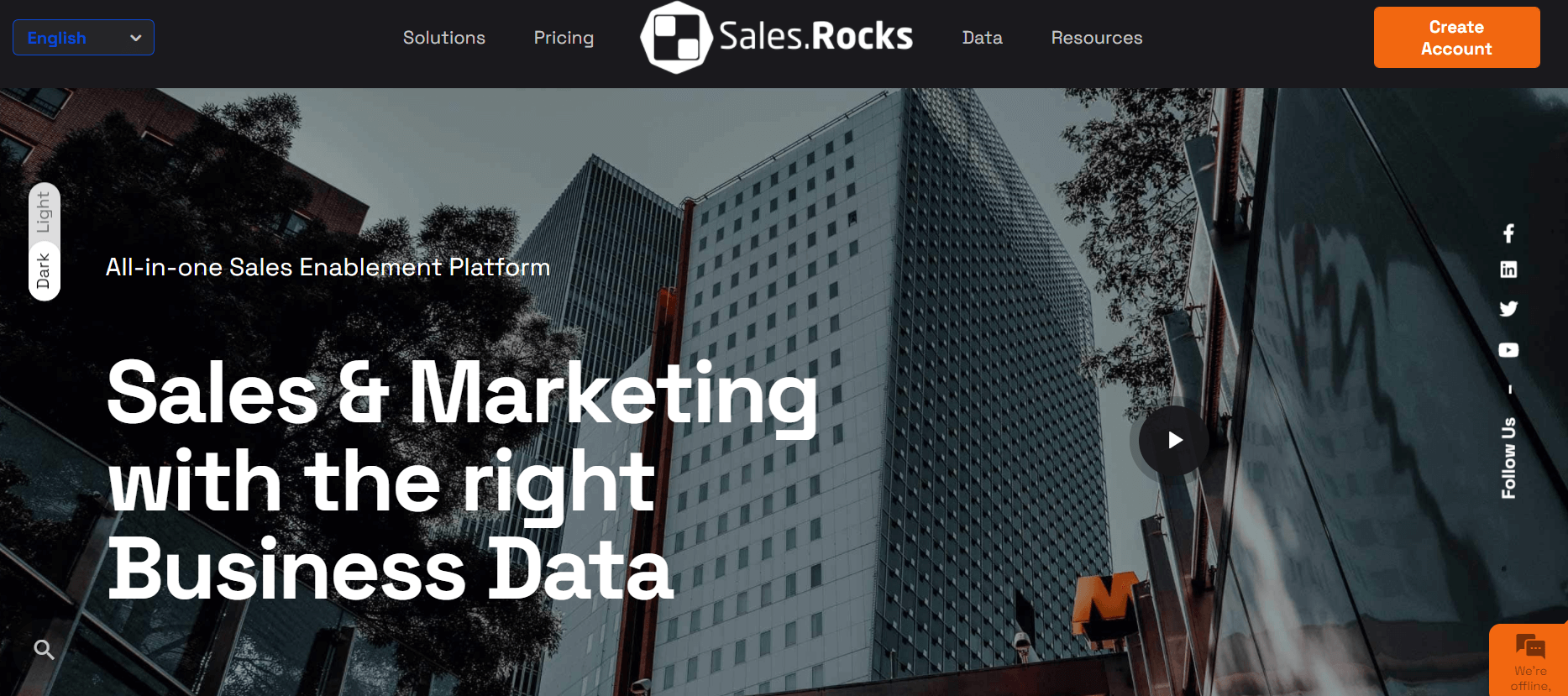Click the search magnifier icon

(45, 650)
